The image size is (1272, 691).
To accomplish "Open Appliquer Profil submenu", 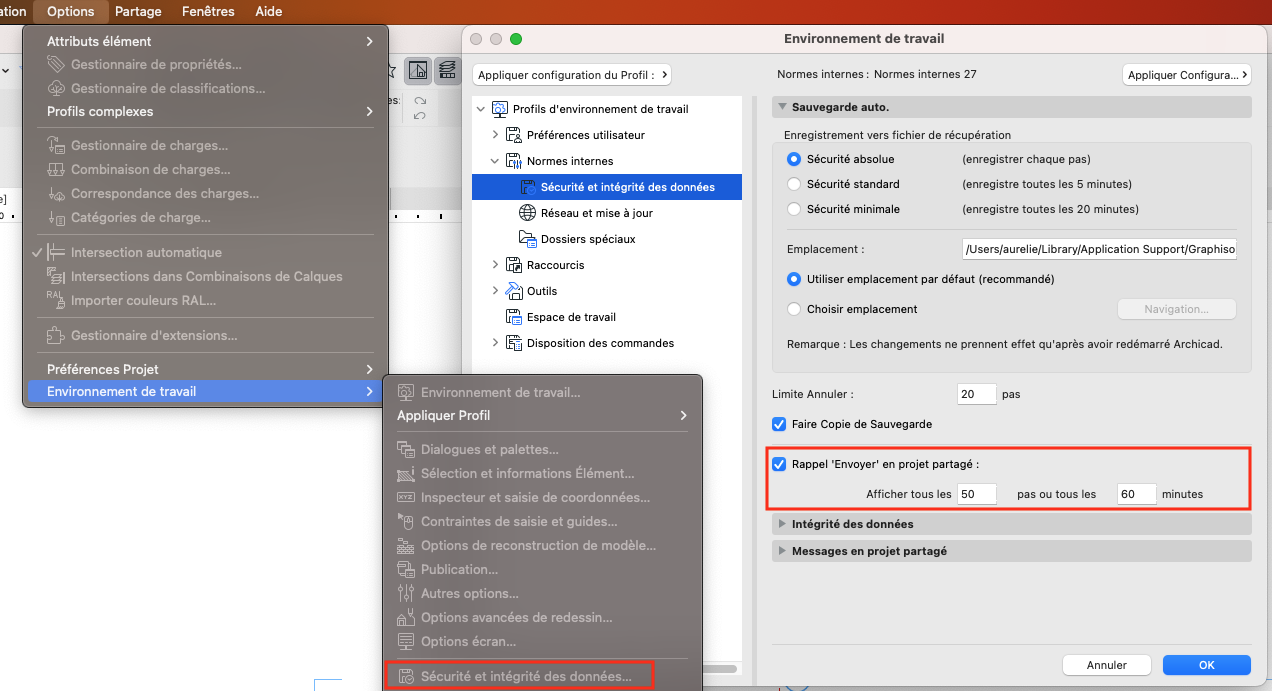I will (543, 415).
